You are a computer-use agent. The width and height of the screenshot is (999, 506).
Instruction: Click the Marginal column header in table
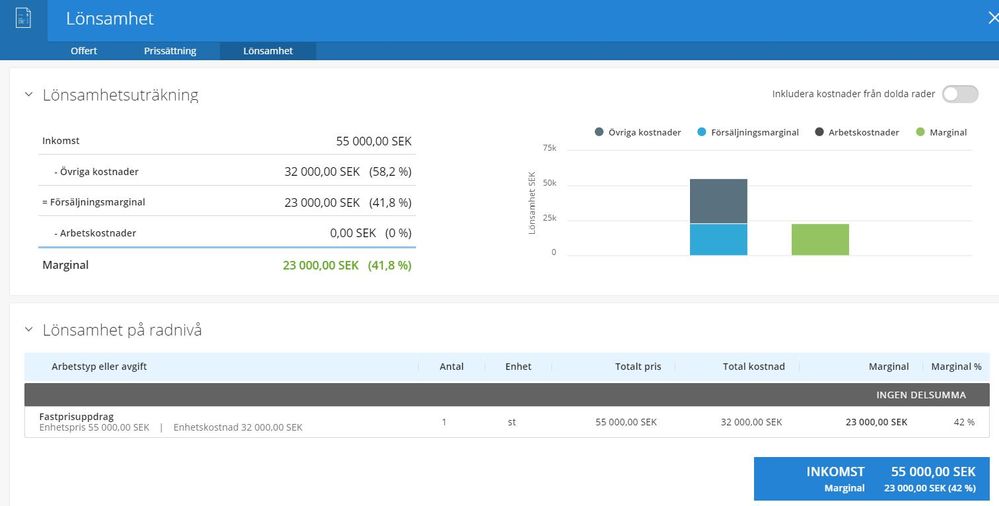(889, 366)
